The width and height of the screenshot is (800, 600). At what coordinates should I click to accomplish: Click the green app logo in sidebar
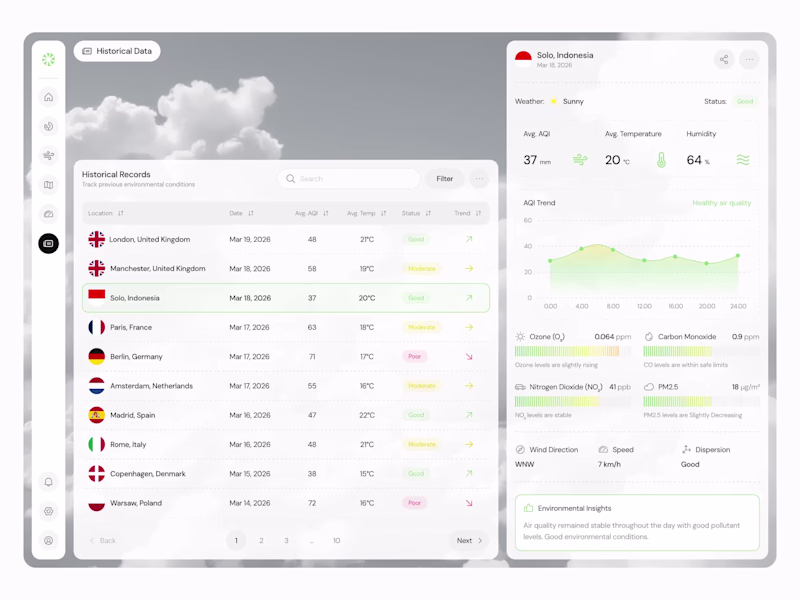48,60
